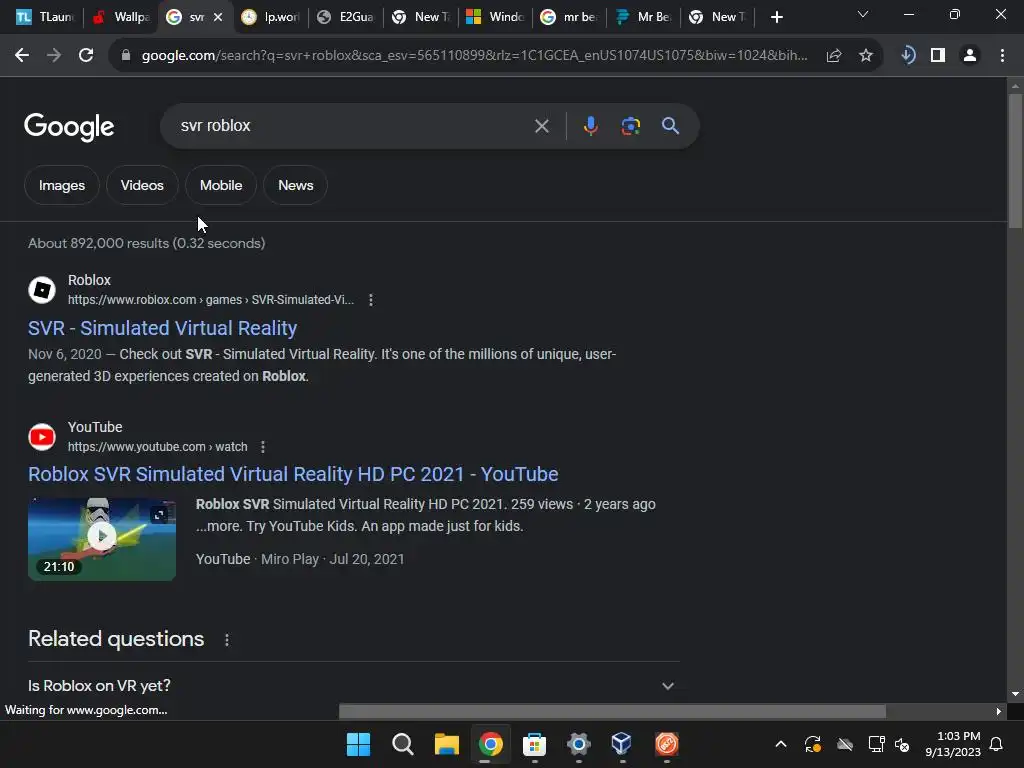The width and height of the screenshot is (1024, 768).
Task: Switch to the E2Guardian tab
Action: click(x=345, y=18)
